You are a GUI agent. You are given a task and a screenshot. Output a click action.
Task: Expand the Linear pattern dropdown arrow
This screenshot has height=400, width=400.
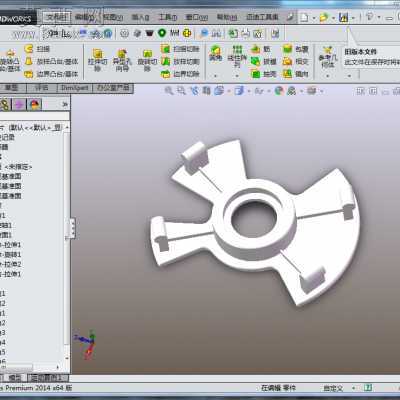pyautogui.click(x=237, y=76)
